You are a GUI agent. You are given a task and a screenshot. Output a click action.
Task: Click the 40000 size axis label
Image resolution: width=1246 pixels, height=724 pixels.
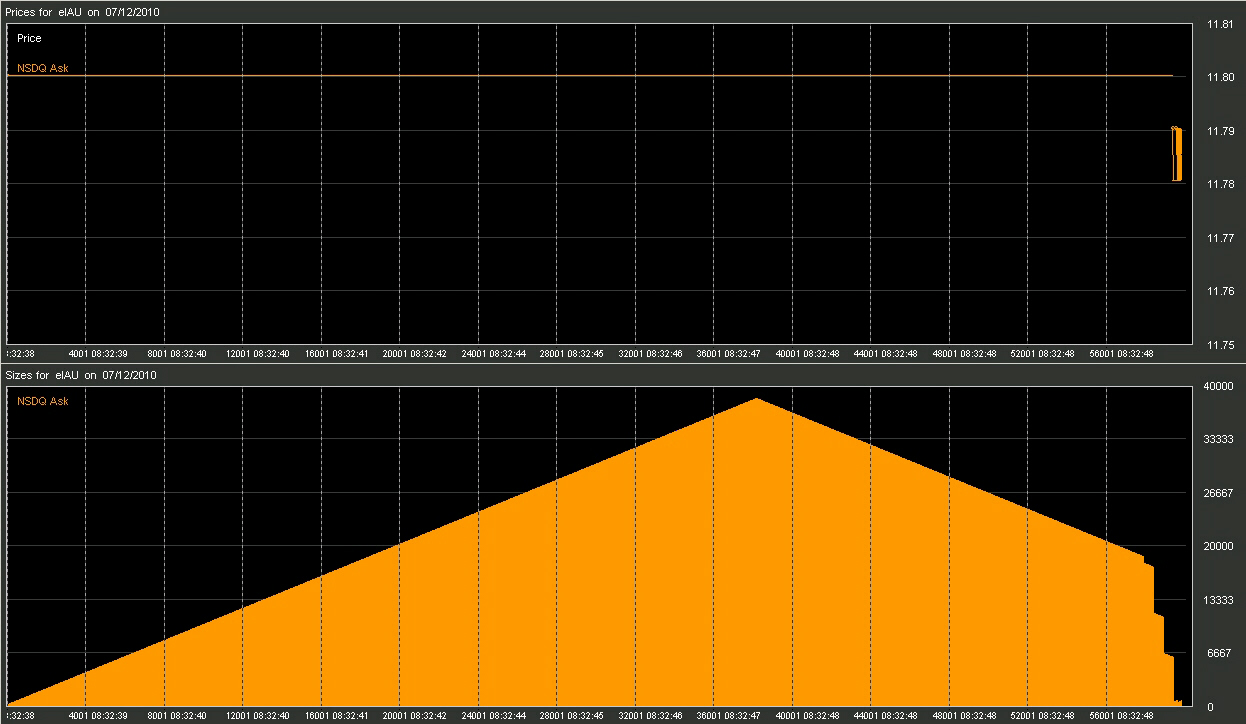pos(1218,386)
